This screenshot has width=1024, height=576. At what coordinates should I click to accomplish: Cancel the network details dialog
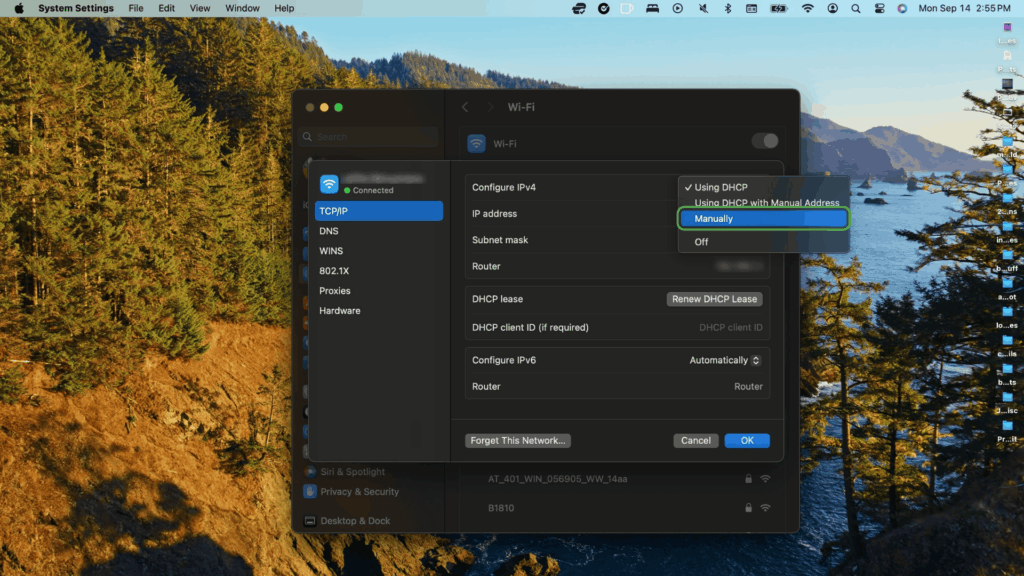(x=696, y=441)
